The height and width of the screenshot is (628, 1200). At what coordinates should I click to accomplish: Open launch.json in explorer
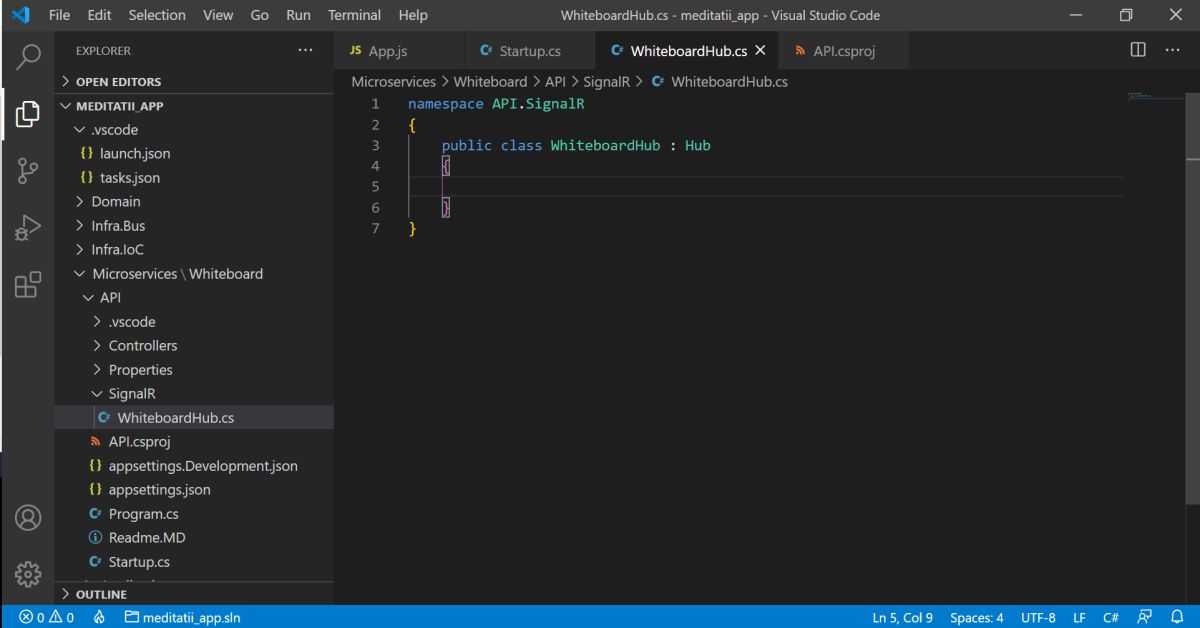click(194, 154)
